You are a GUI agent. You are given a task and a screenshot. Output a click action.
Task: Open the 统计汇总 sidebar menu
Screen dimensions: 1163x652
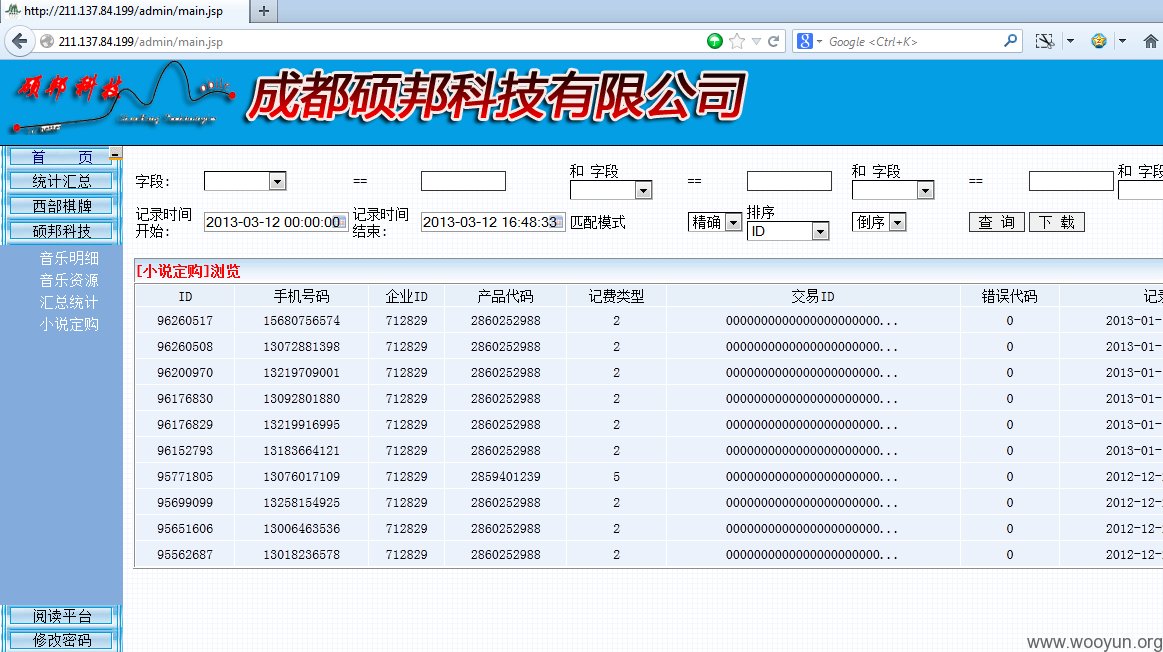[61, 181]
